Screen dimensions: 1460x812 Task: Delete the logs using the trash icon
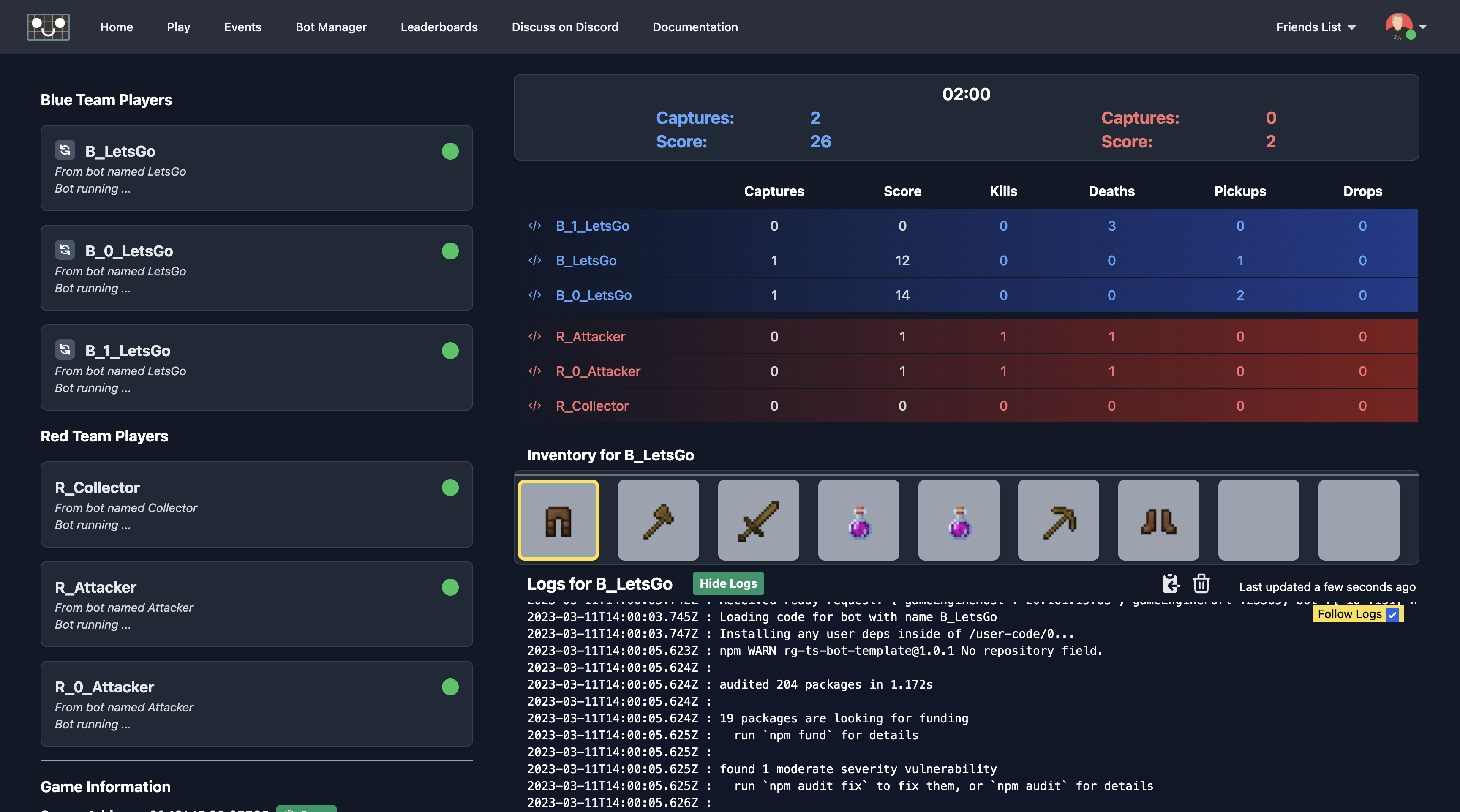1201,583
